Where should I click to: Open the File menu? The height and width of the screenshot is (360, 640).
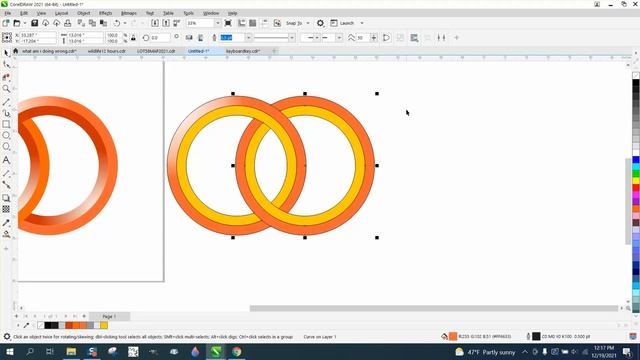coord(7,13)
